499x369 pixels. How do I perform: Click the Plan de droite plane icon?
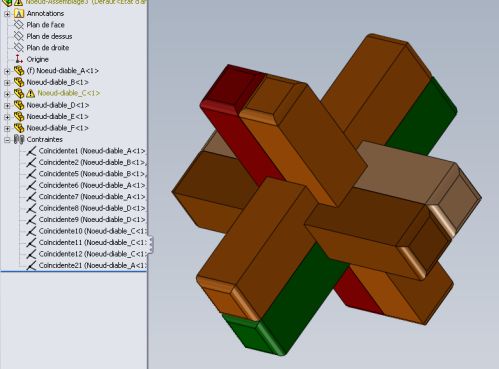tap(19, 47)
